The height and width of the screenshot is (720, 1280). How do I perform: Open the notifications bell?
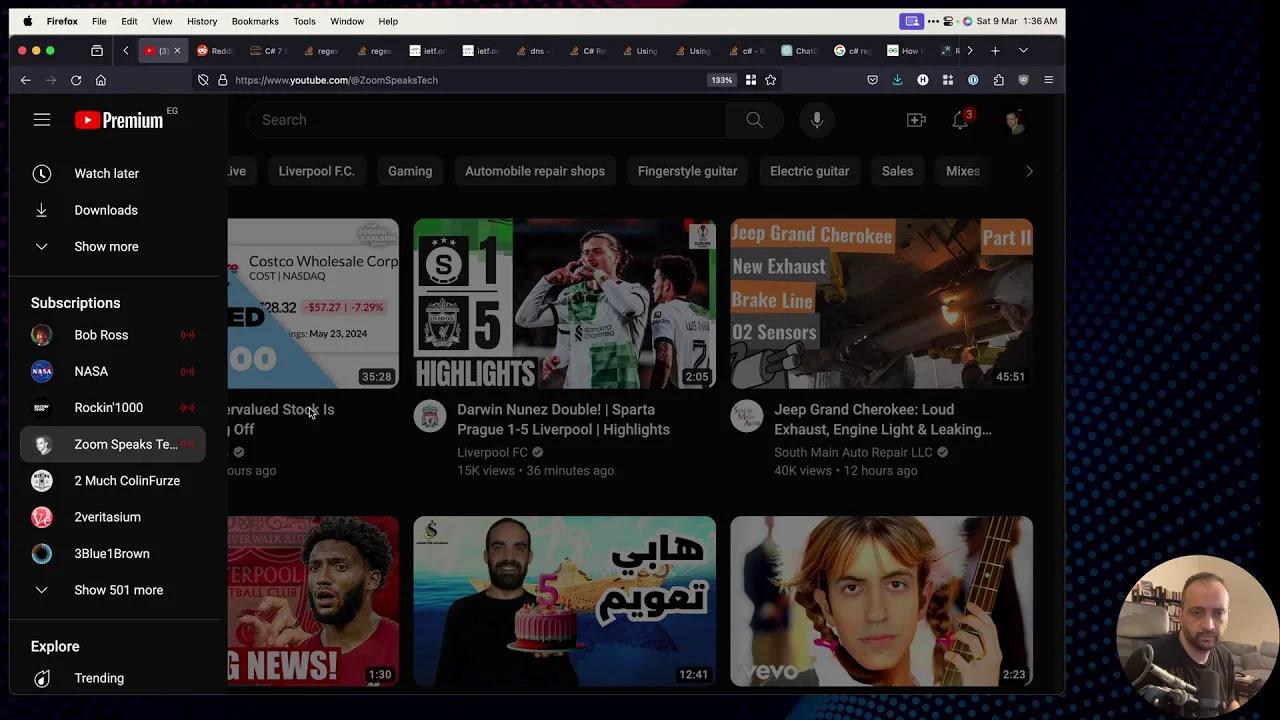point(960,120)
